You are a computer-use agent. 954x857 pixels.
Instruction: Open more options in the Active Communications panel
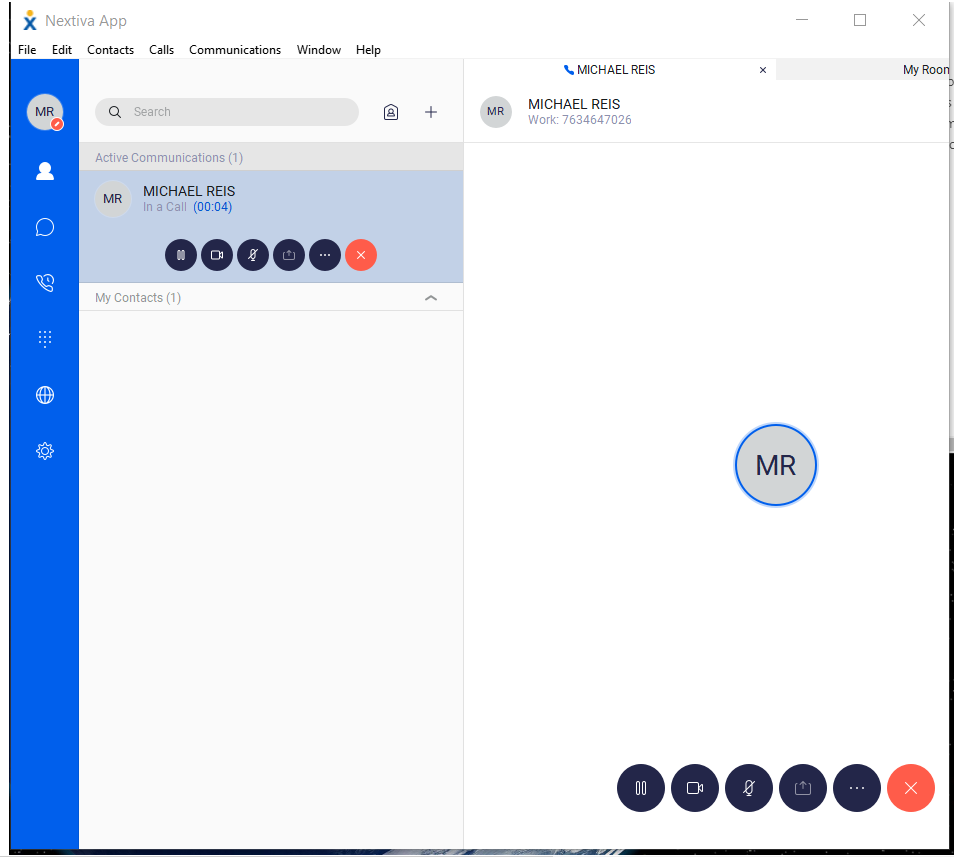325,255
